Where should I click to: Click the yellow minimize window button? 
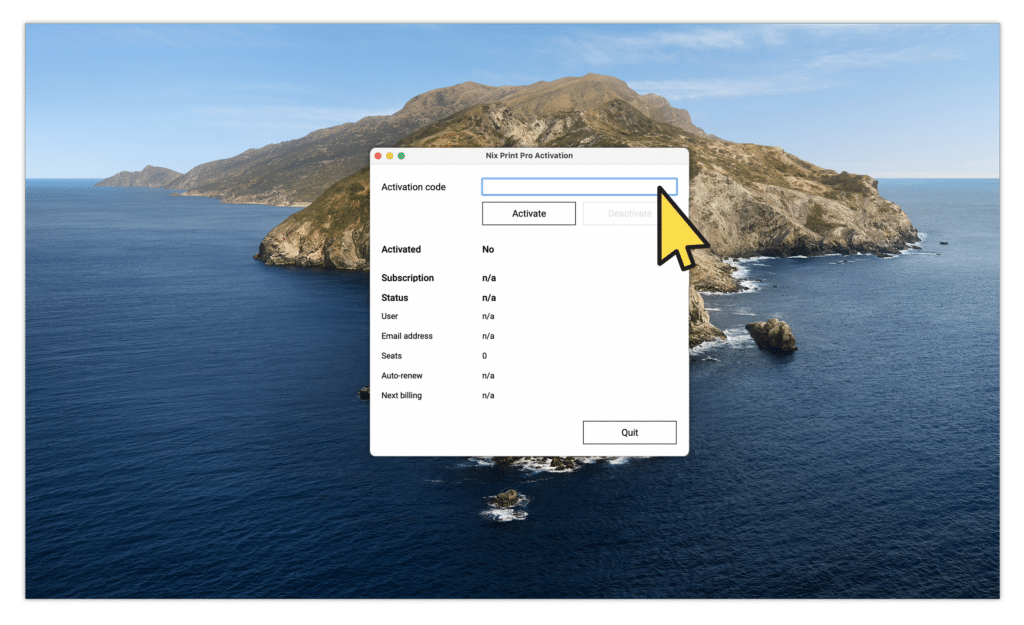coord(391,157)
